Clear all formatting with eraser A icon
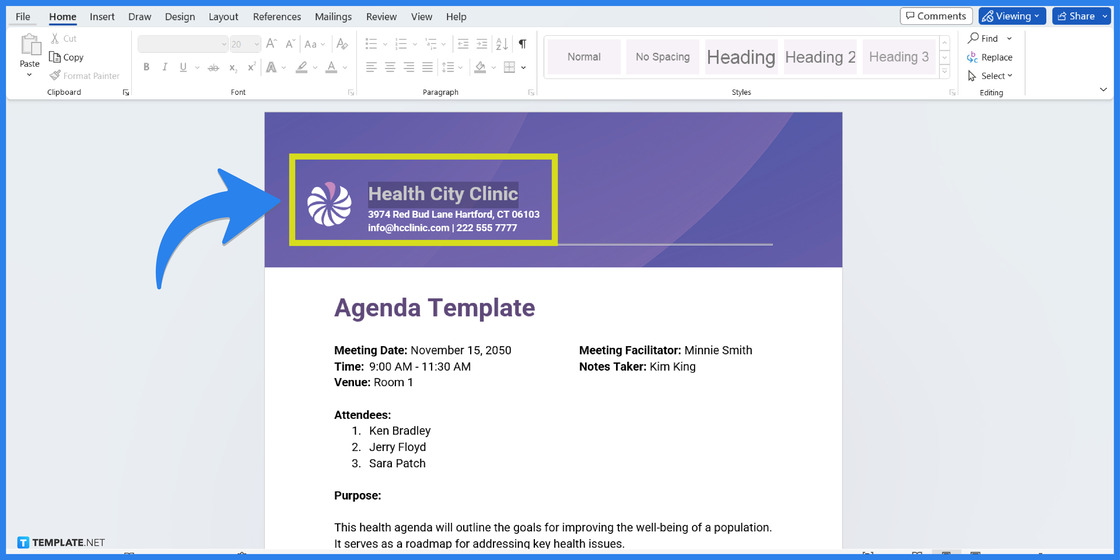 pos(342,44)
